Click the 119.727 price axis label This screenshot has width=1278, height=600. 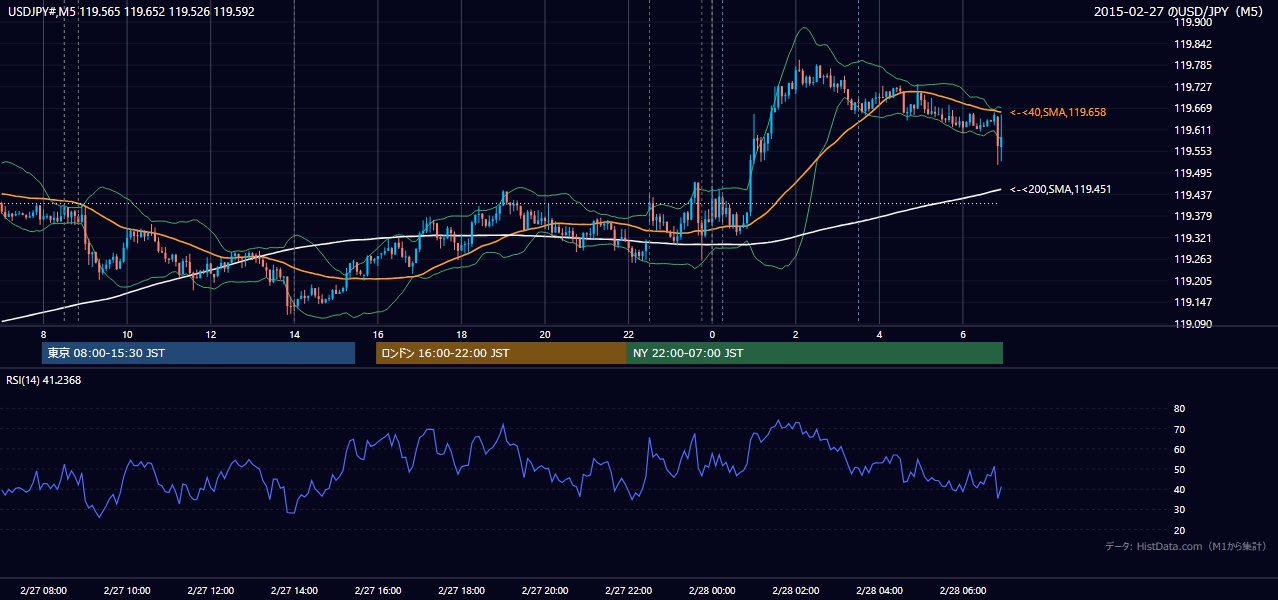[x=1194, y=87]
